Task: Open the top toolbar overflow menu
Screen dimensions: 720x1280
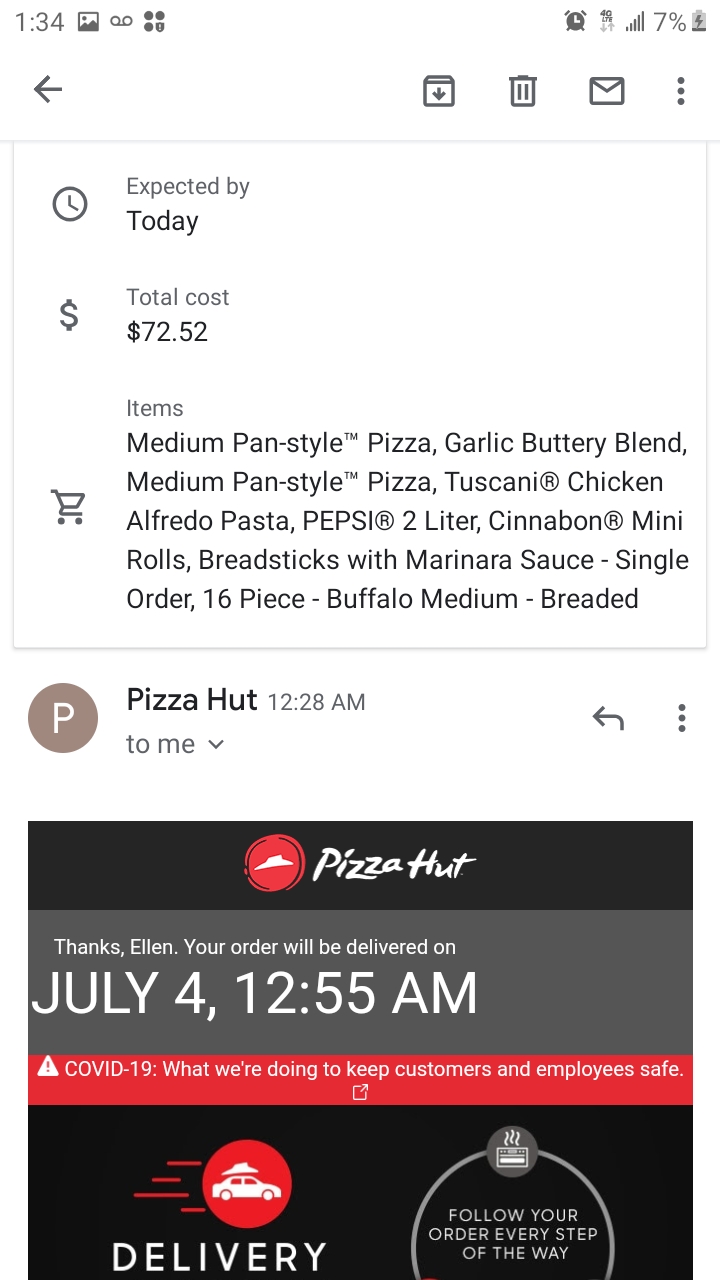Action: 681,91
